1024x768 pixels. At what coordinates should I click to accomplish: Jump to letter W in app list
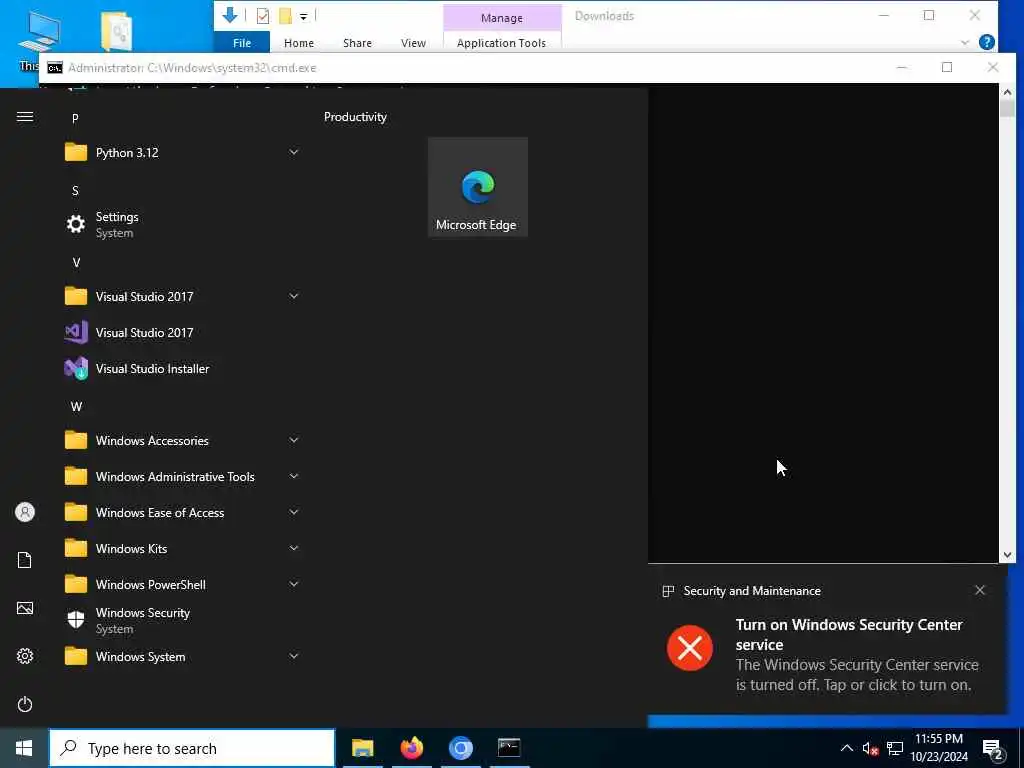click(x=76, y=407)
